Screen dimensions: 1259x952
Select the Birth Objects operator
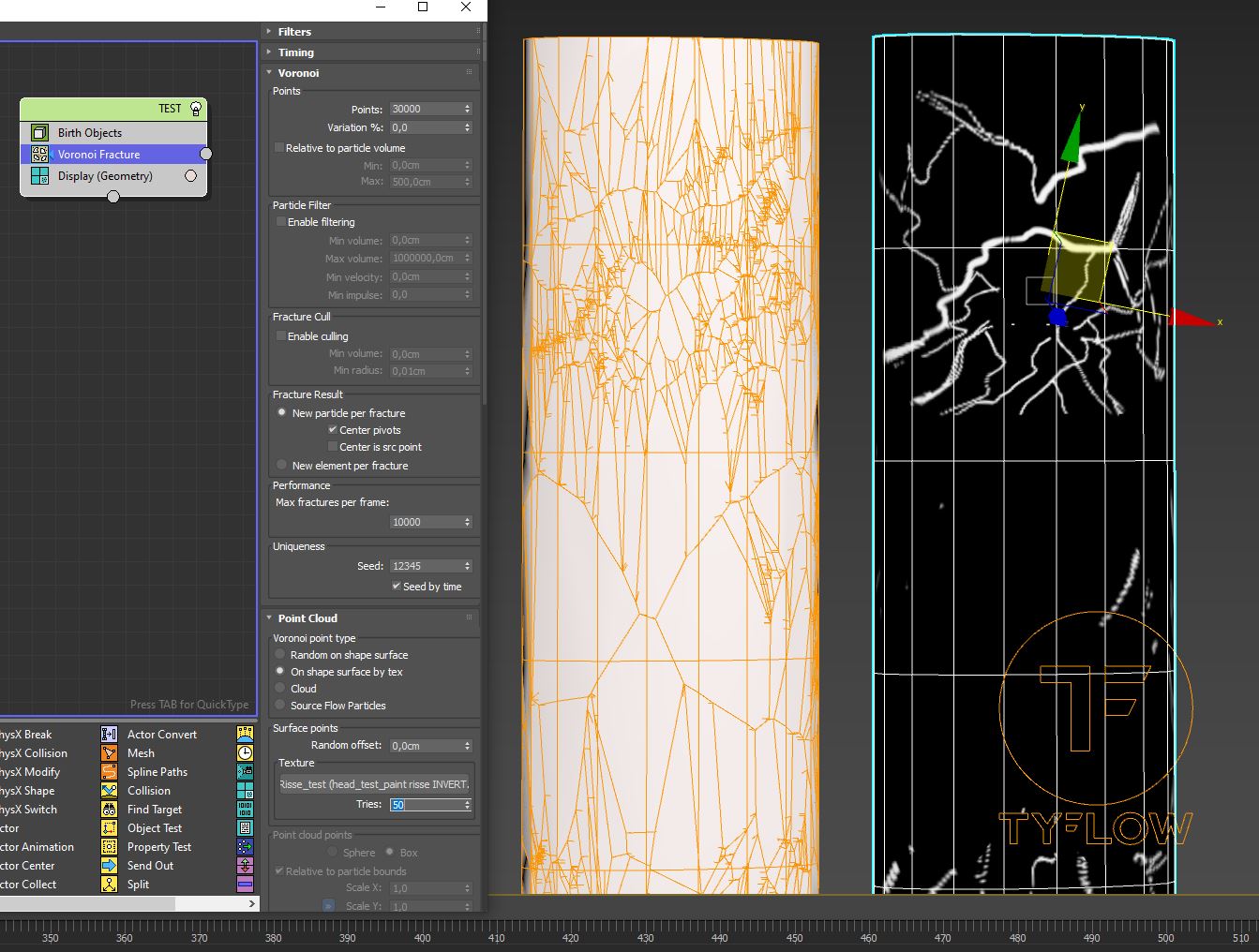(89, 133)
